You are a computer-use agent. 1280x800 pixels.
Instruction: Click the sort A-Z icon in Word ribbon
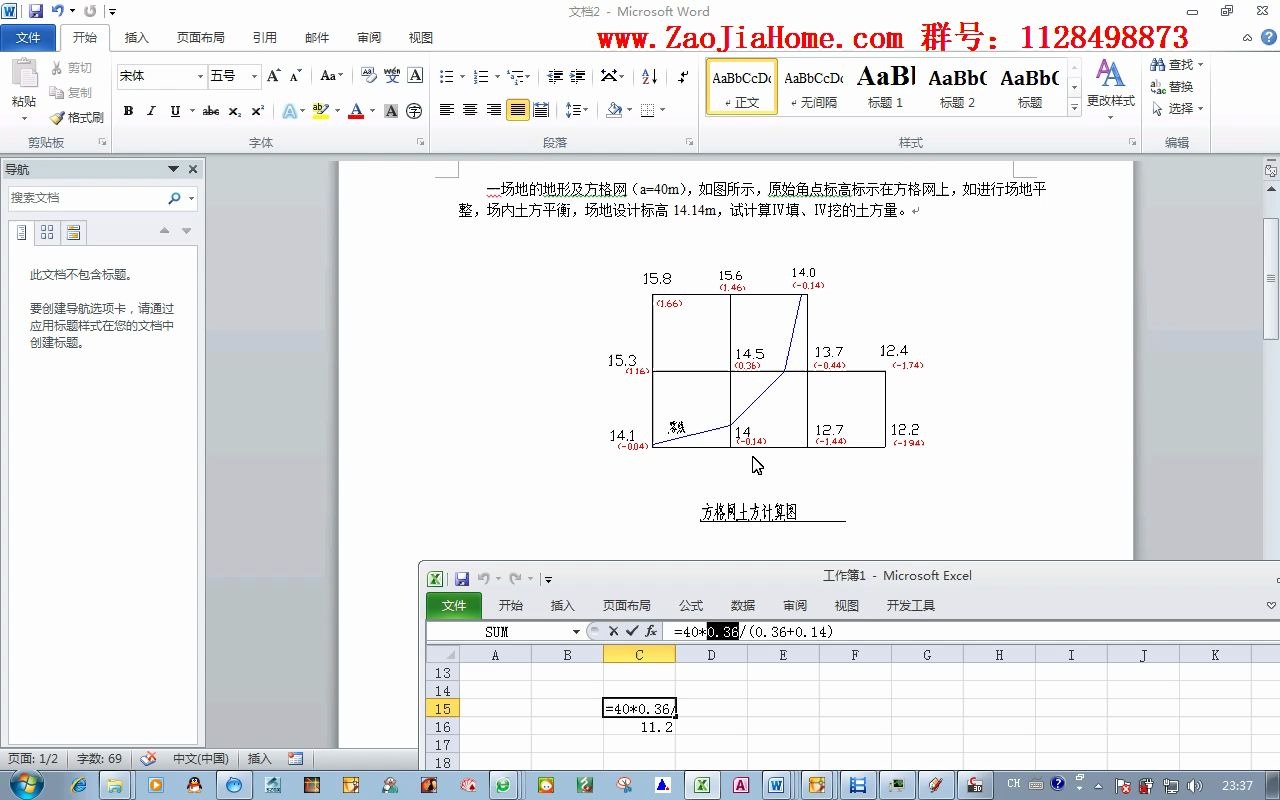point(649,77)
